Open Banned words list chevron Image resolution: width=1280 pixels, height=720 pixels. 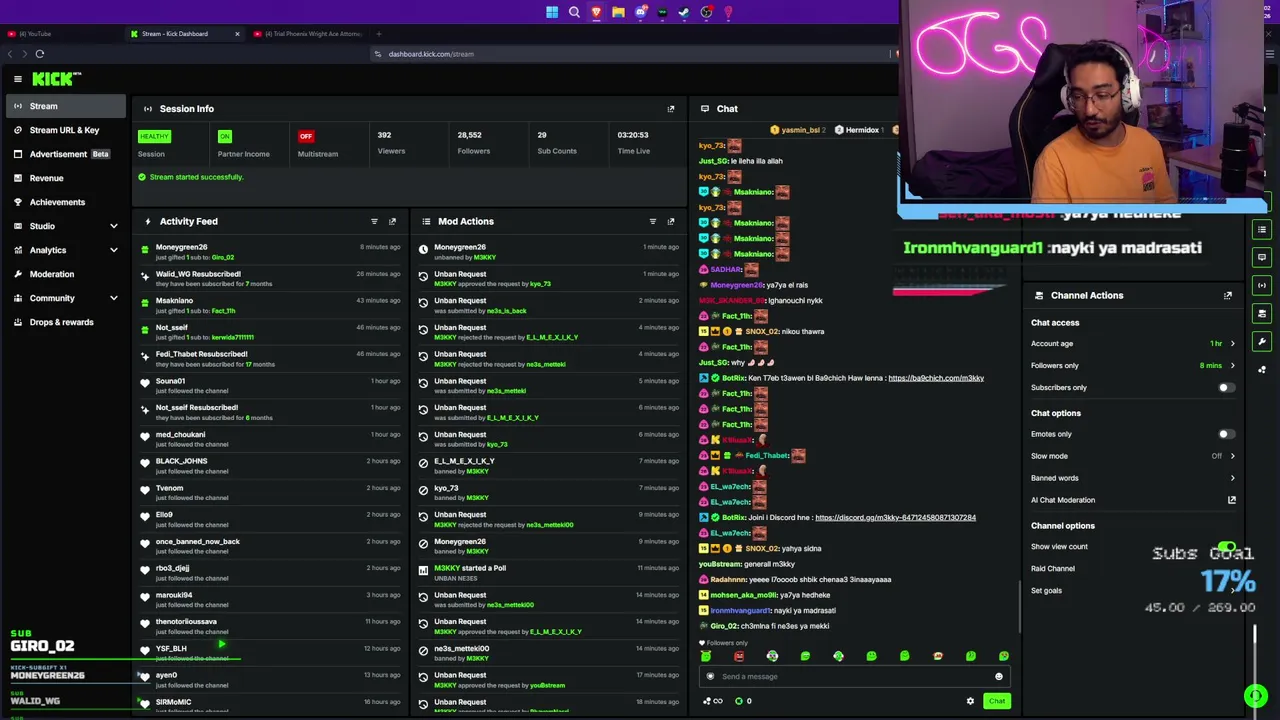pos(1232,478)
